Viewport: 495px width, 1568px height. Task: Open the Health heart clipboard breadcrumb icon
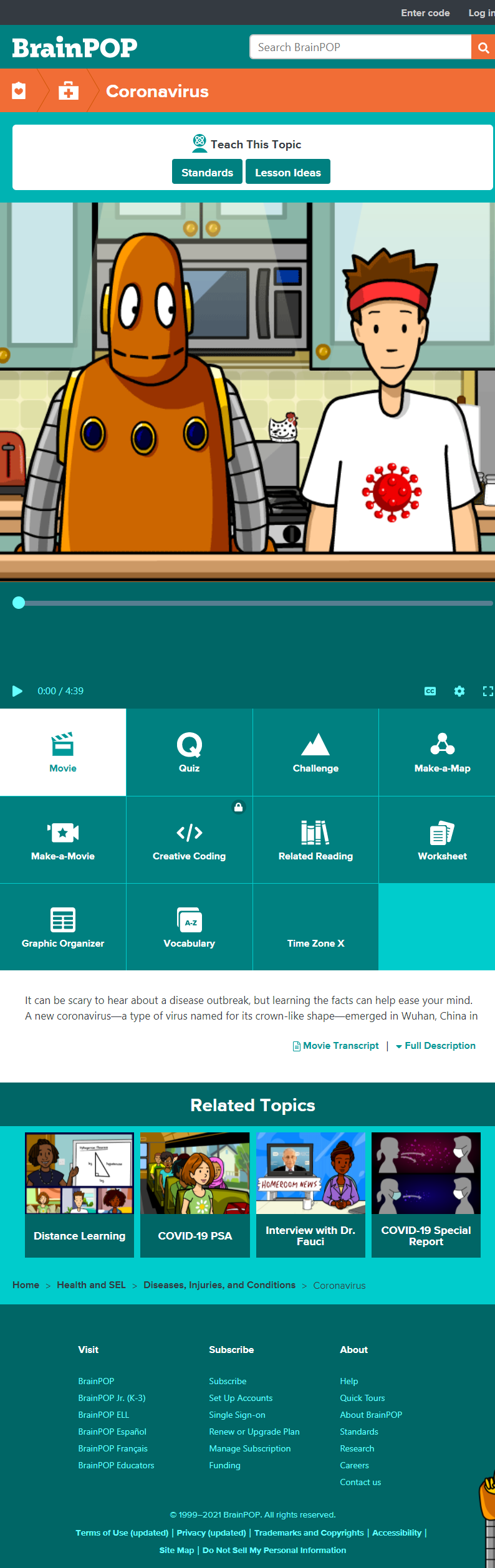[x=19, y=91]
